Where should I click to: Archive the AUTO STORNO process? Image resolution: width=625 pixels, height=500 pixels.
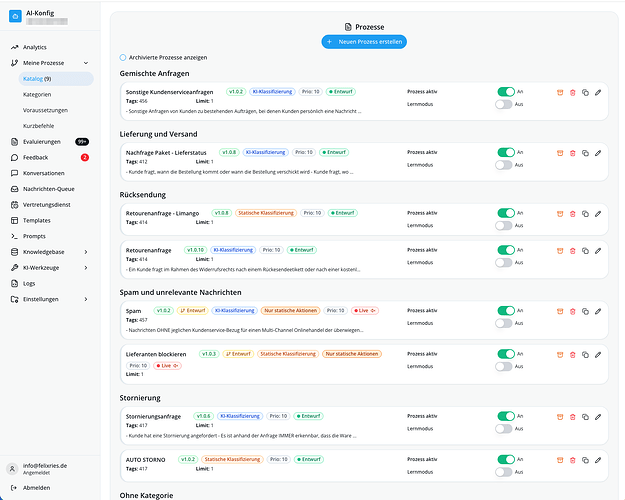click(560, 460)
